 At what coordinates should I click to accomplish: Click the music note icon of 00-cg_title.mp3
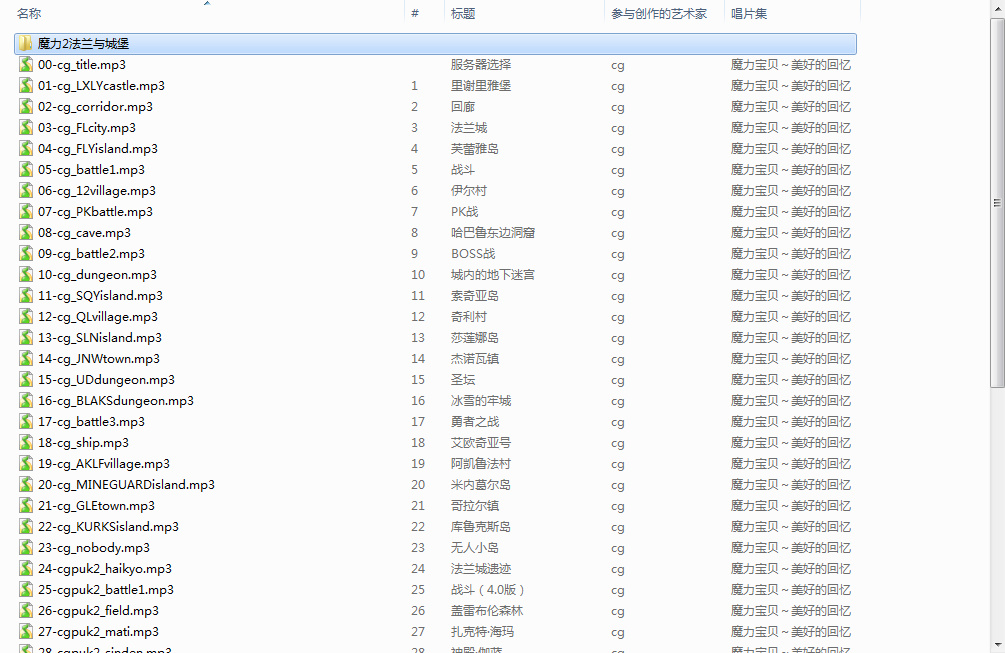pyautogui.click(x=25, y=64)
